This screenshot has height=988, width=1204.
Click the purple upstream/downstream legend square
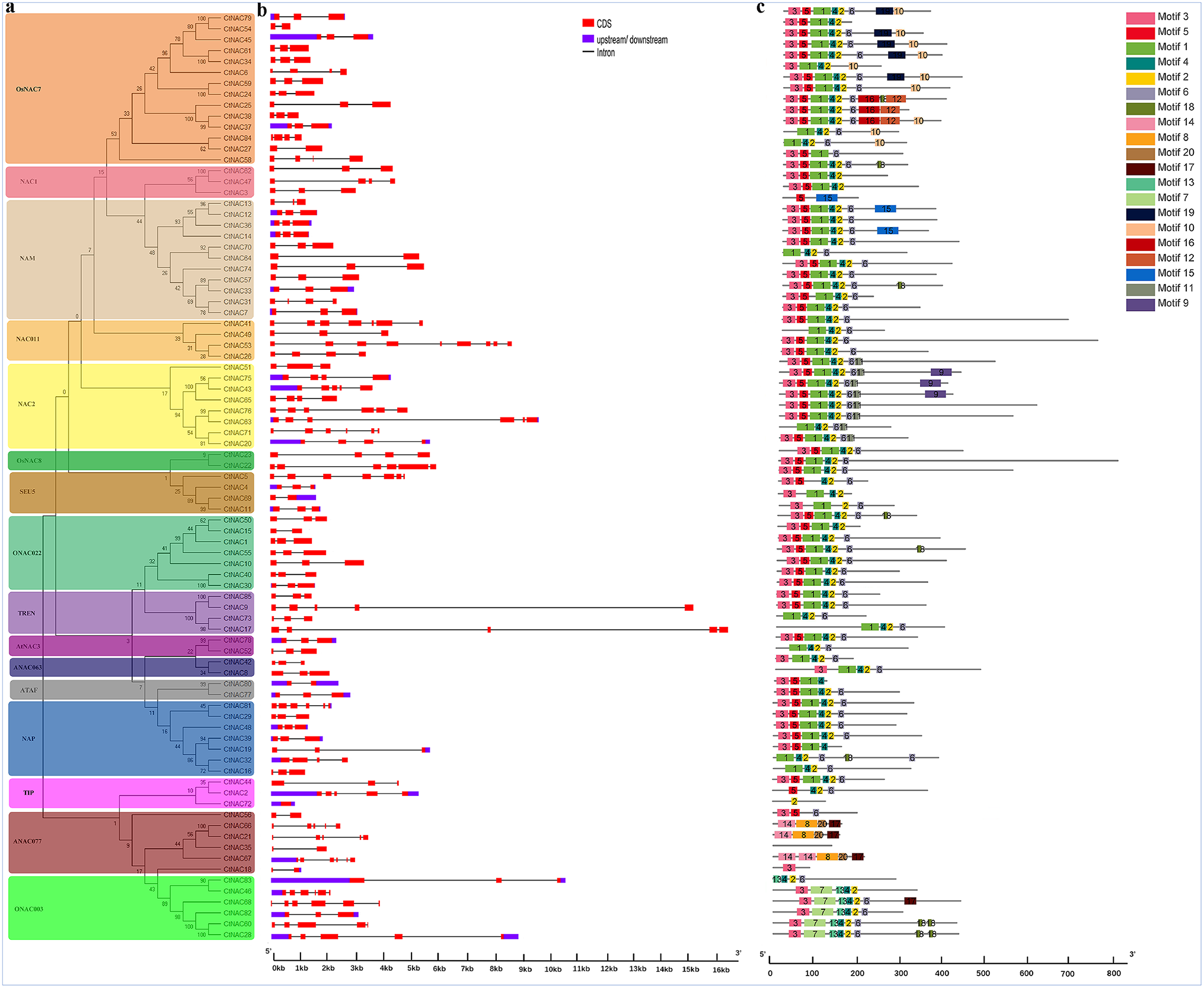(588, 39)
